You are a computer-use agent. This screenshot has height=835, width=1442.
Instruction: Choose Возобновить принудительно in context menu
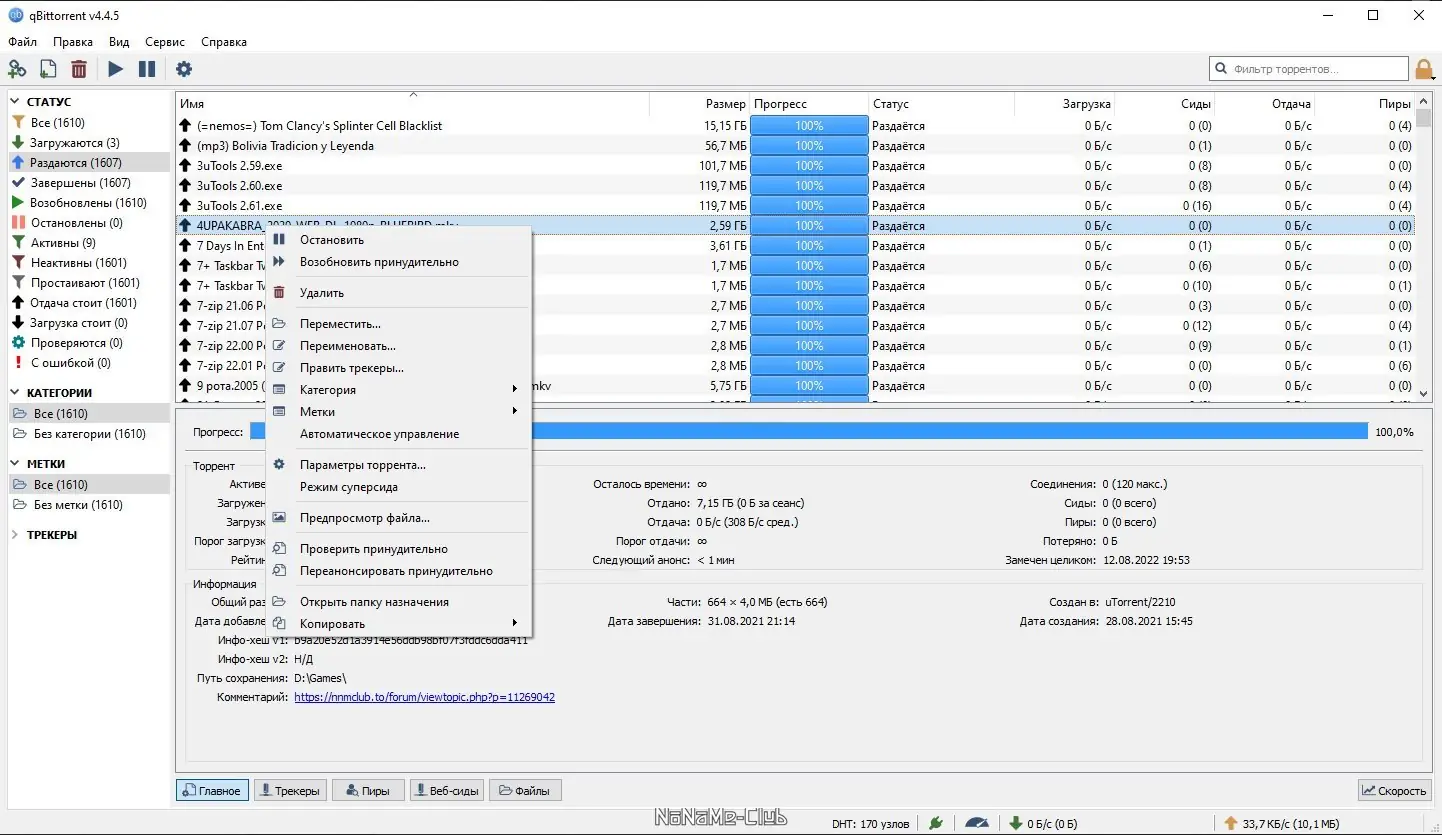tap(398, 262)
